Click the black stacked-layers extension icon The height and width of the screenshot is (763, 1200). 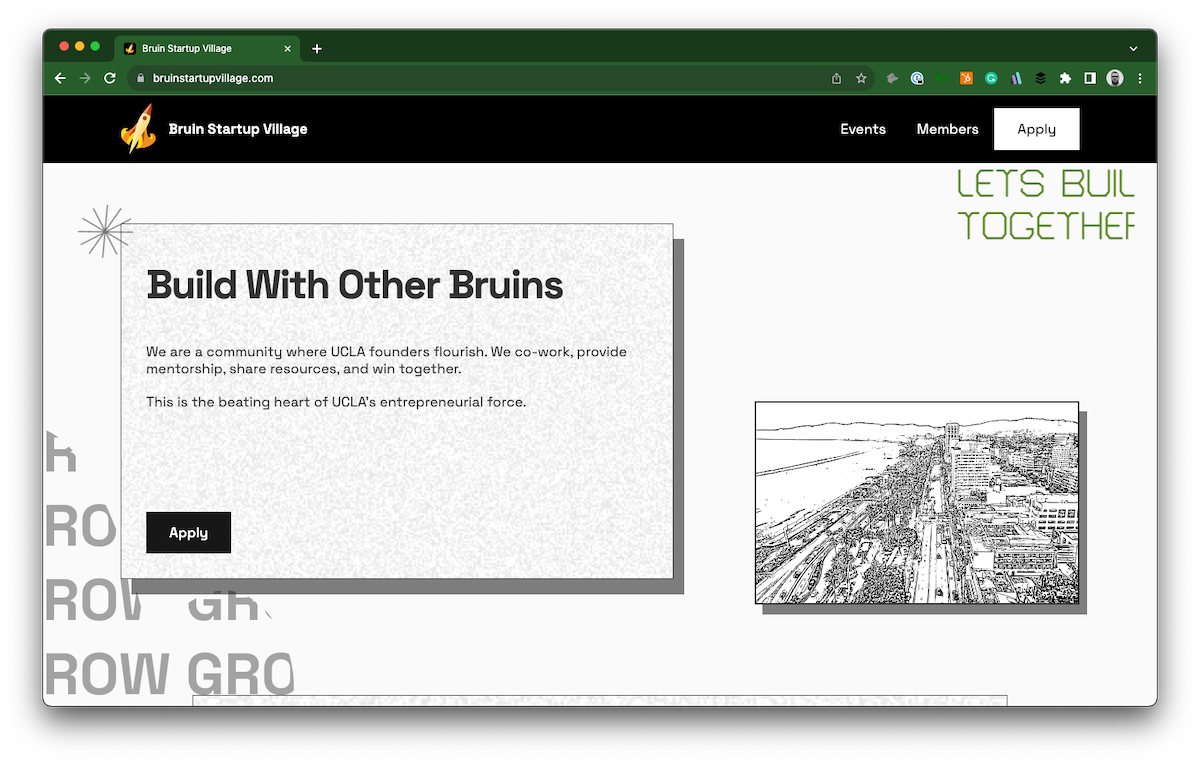(x=1040, y=78)
